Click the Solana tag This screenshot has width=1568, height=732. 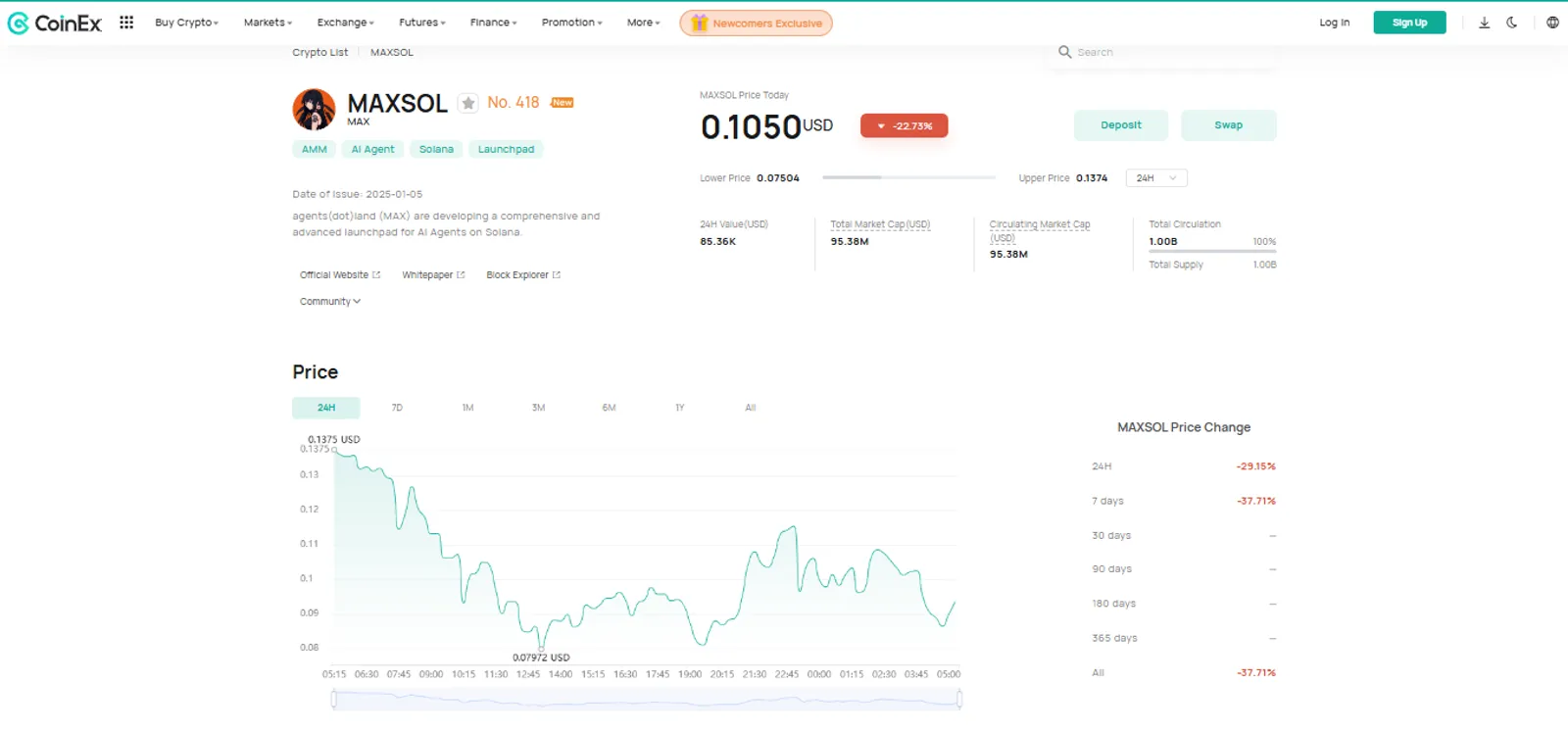click(436, 149)
